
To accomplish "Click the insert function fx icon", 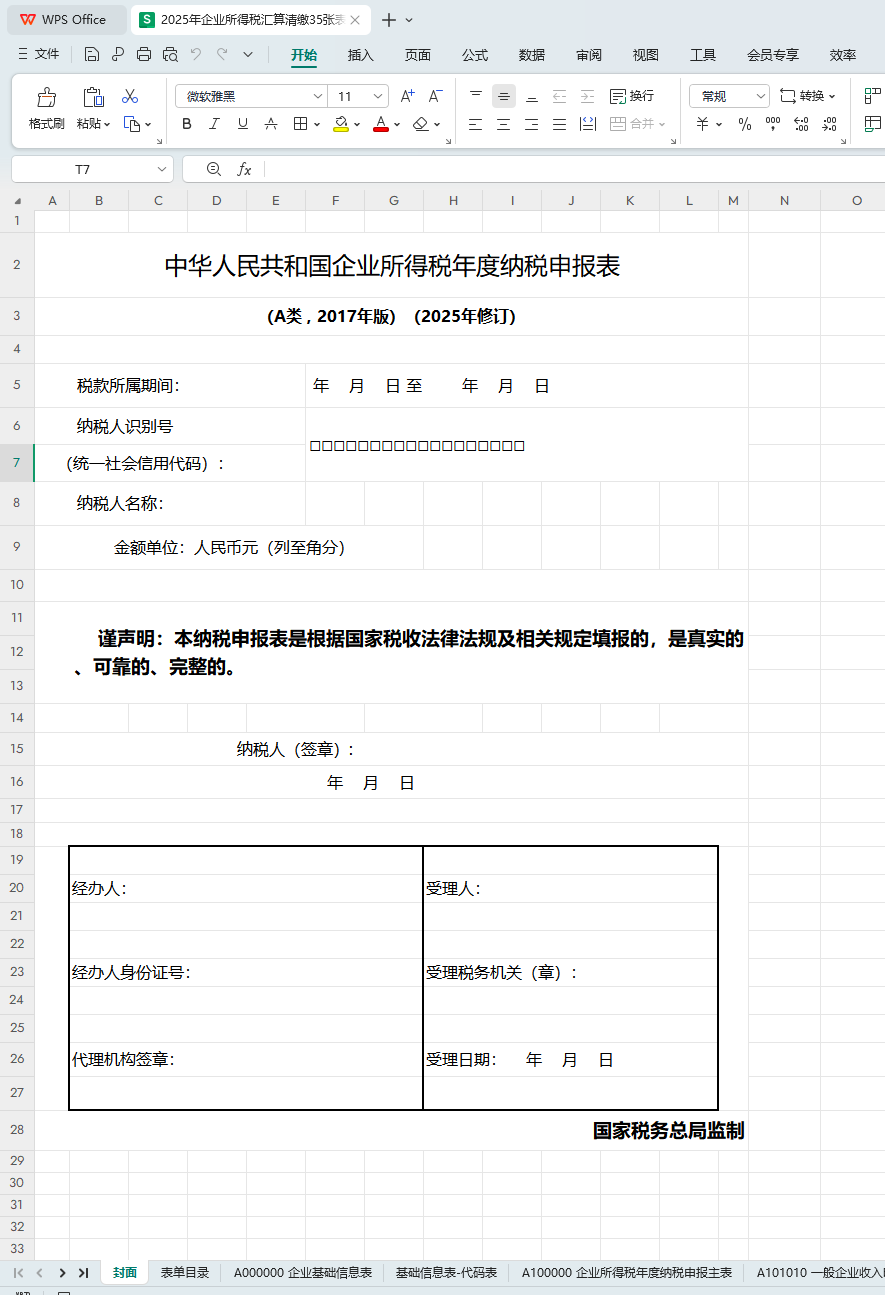I will click(244, 169).
